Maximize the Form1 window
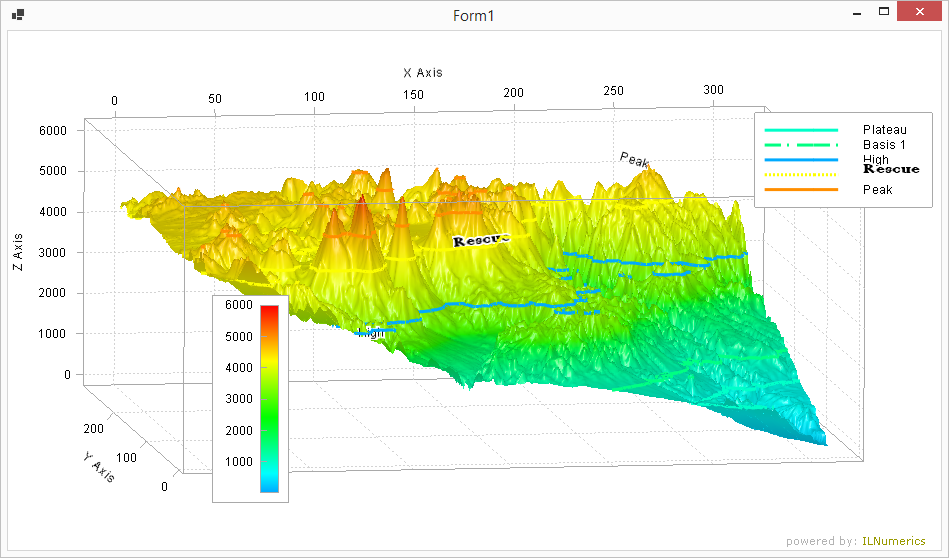 pyautogui.click(x=883, y=14)
